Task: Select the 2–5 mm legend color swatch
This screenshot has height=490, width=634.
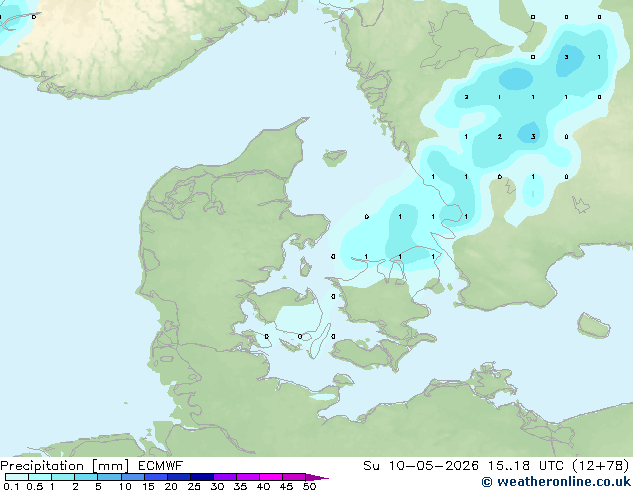Action: (x=86, y=477)
